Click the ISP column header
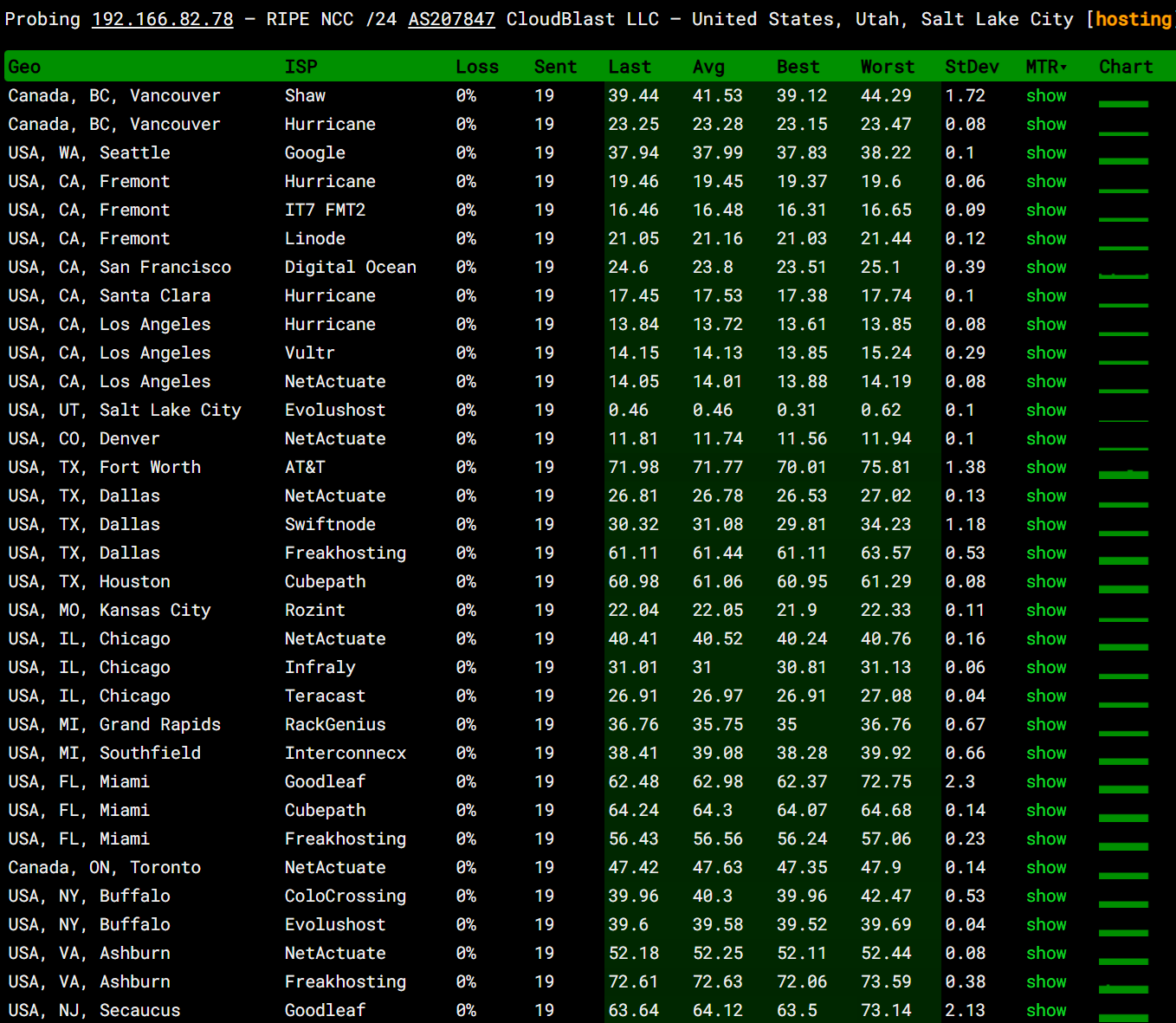The width and height of the screenshot is (1176, 1023). (300, 67)
